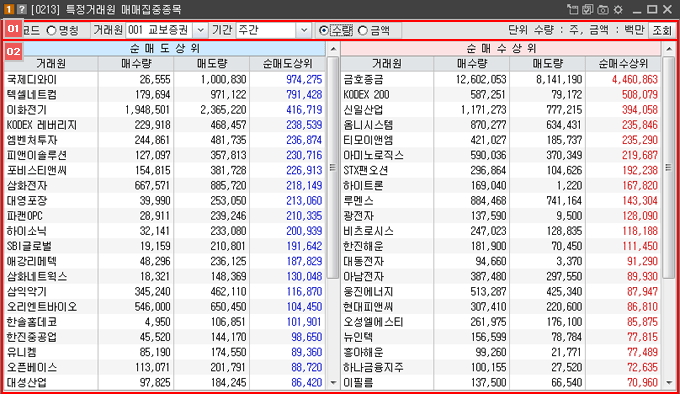Click the scroll-down arrow of the right table
Image resolution: width=680 pixels, height=394 pixels.
pos(669,382)
